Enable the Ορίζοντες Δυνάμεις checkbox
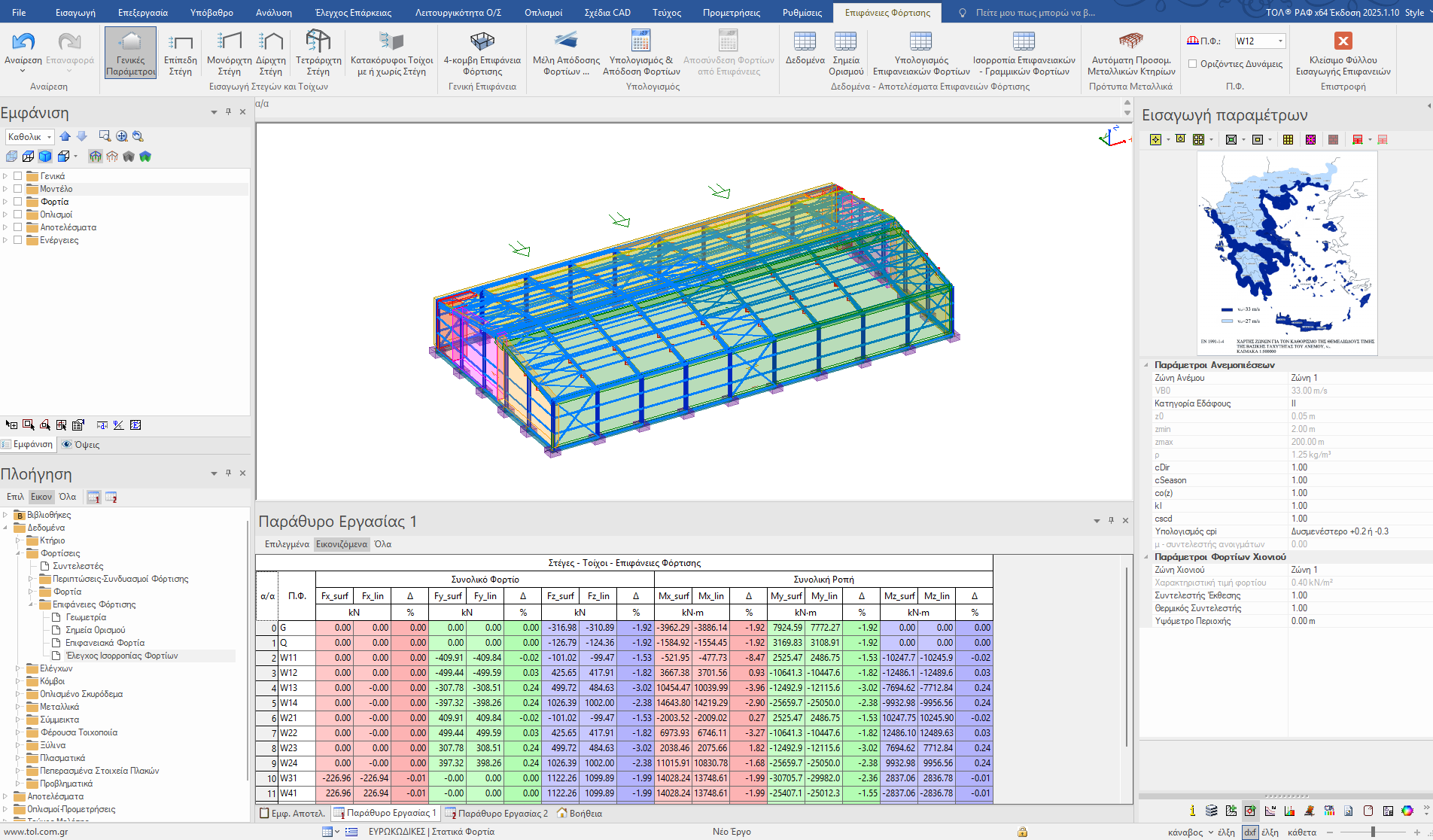 click(1192, 64)
